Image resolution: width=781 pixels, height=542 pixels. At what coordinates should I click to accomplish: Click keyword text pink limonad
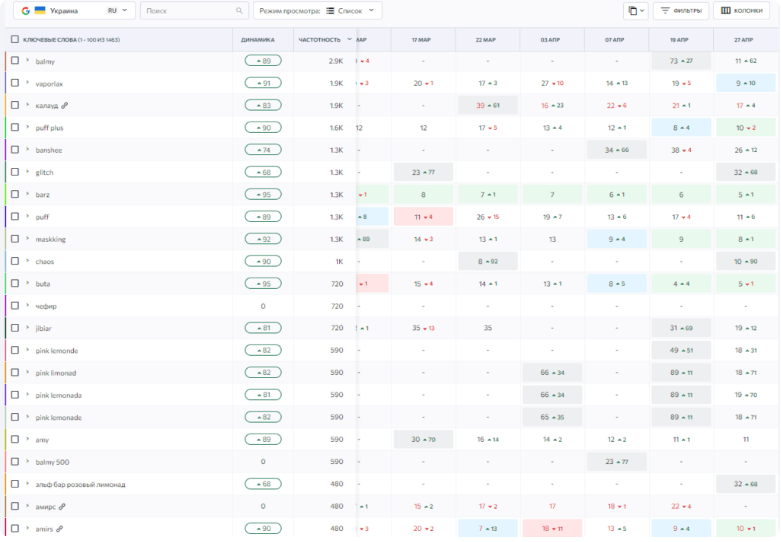coord(56,373)
